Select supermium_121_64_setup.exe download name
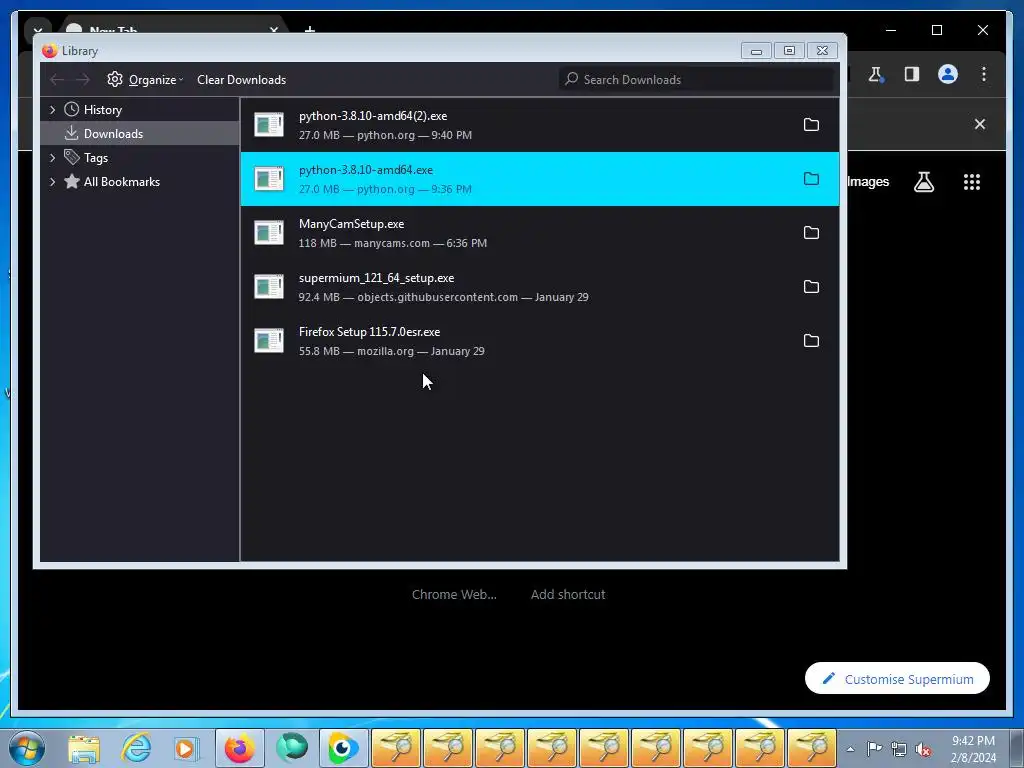The width and height of the screenshot is (1024, 768). pos(376,278)
